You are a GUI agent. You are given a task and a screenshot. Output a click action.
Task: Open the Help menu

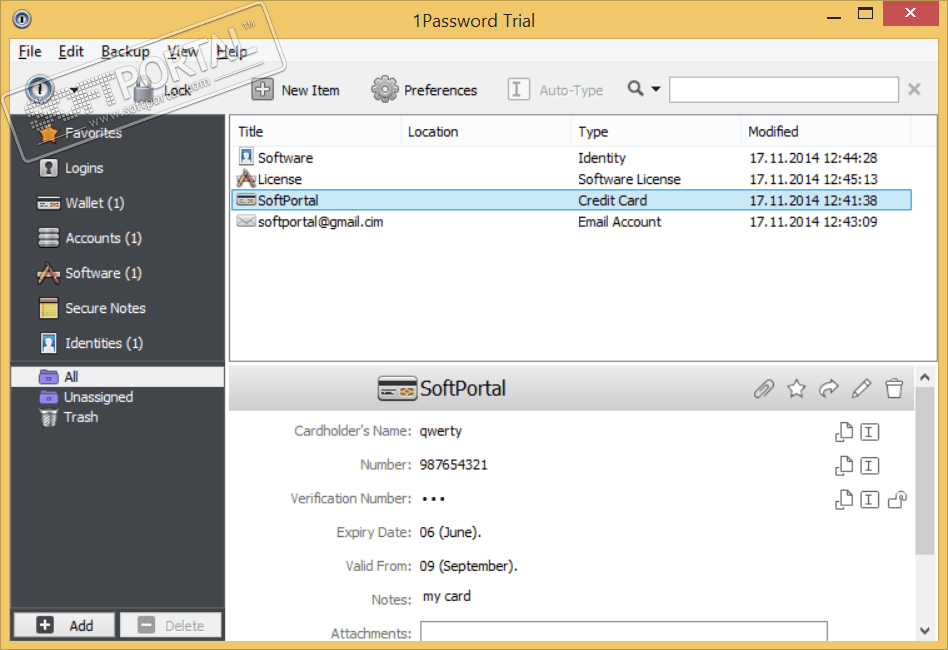point(232,51)
